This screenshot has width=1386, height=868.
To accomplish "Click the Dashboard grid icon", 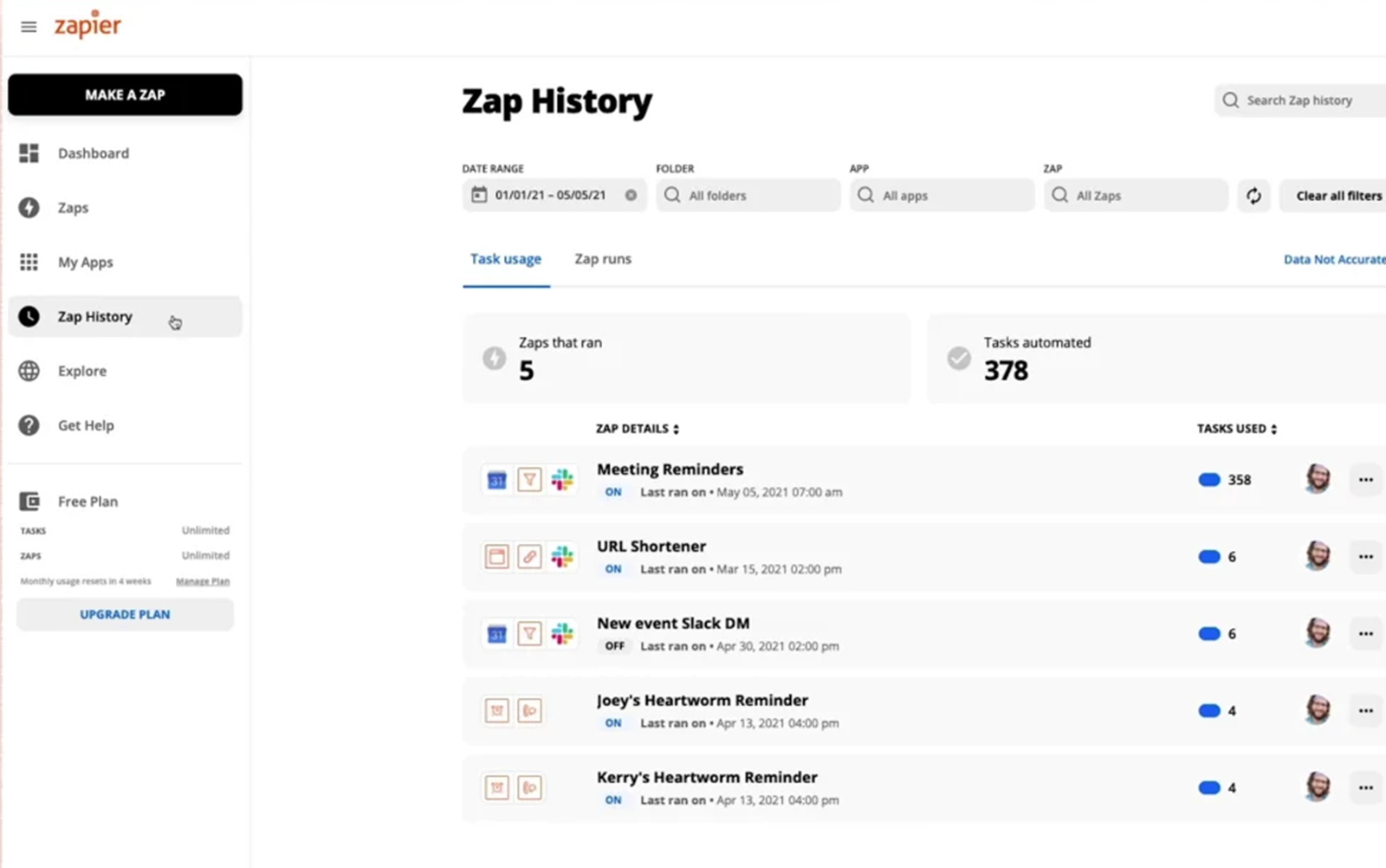I will pos(29,153).
